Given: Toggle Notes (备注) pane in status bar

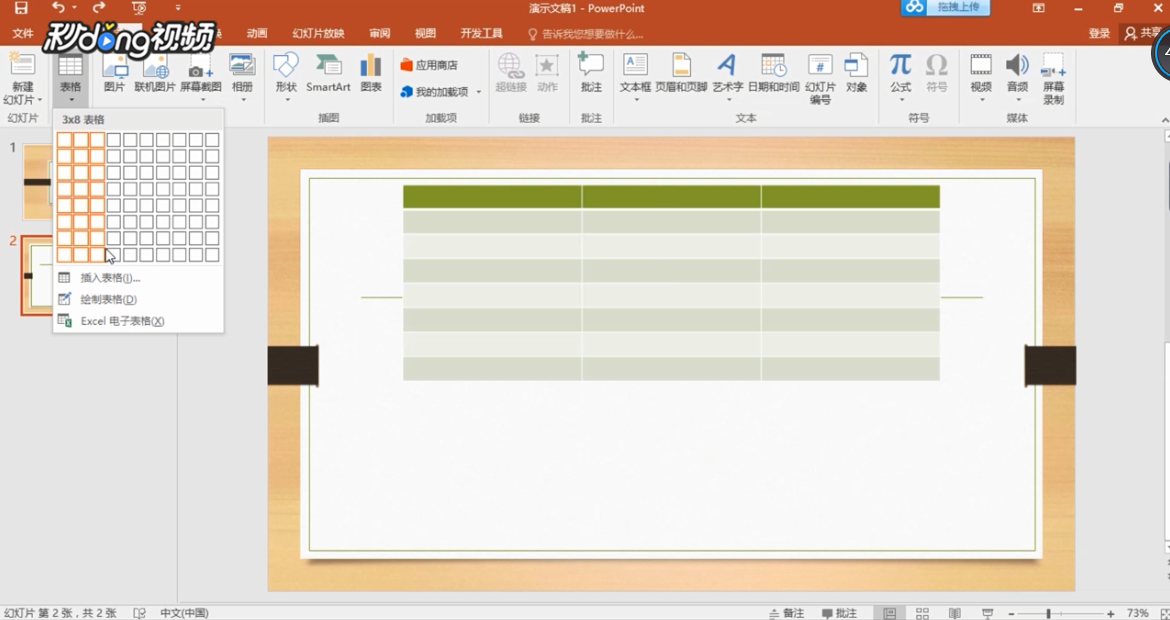Looking at the screenshot, I should coord(787,613).
